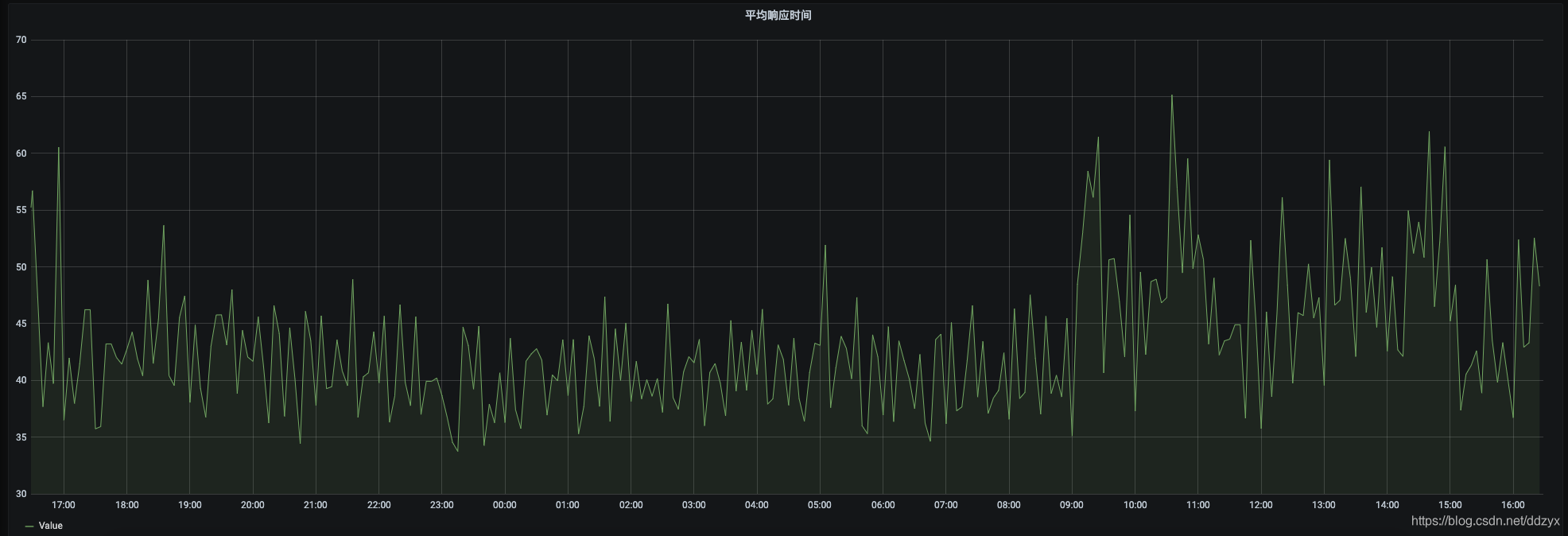The height and width of the screenshot is (536, 1568).
Task: Click the 55 y-axis label
Action: coord(21,210)
